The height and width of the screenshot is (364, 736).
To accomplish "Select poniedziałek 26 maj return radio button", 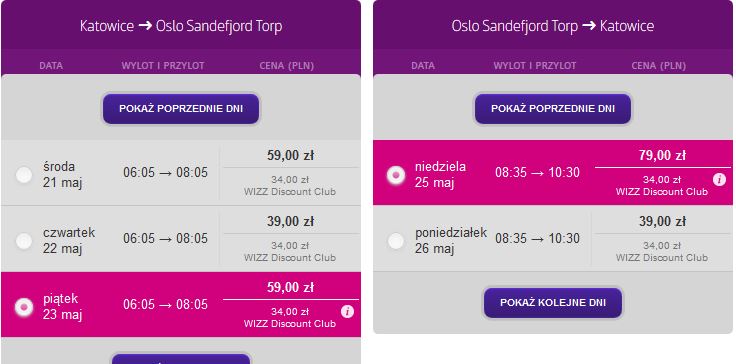I will click(x=396, y=240).
